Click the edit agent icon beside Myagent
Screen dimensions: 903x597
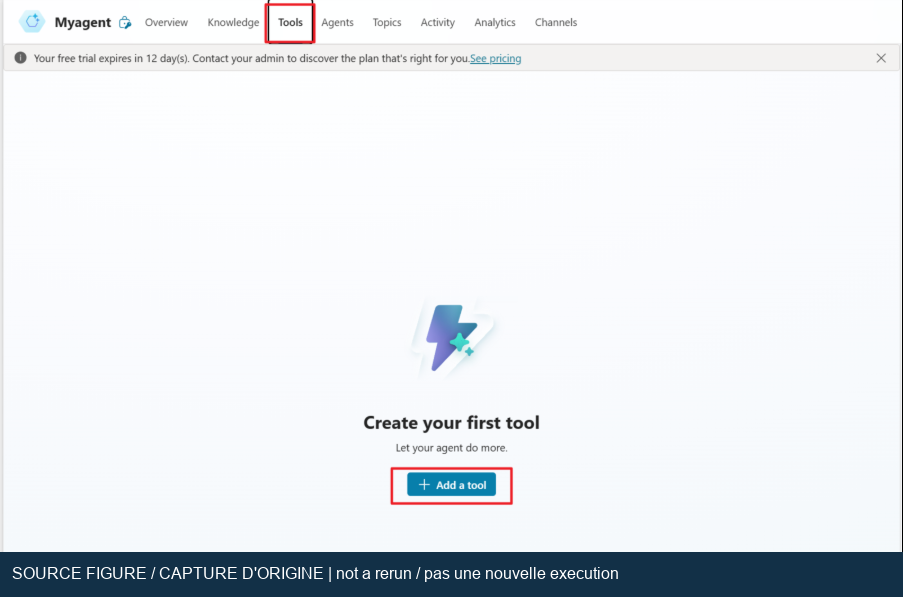point(125,22)
